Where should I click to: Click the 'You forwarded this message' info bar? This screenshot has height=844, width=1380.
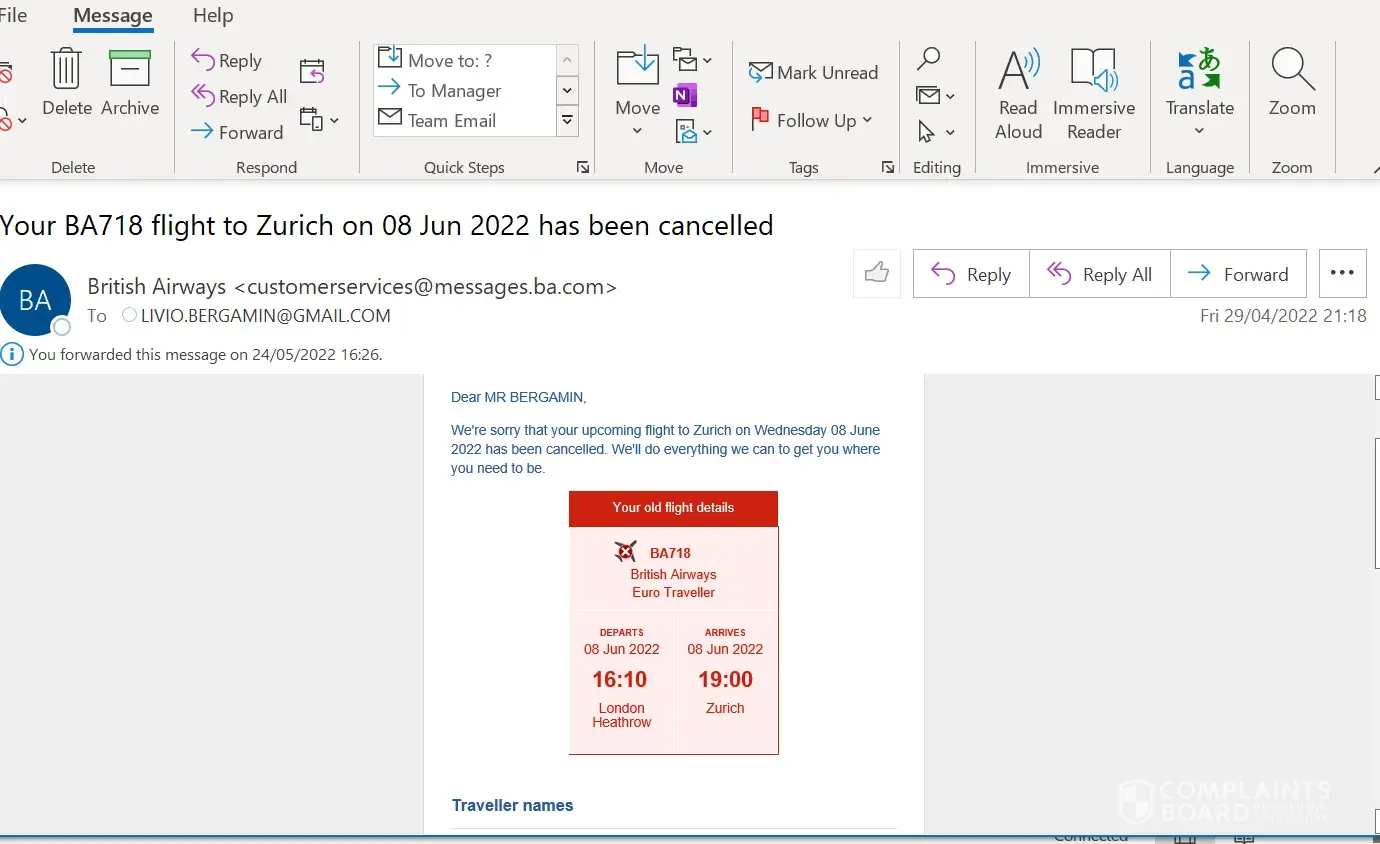click(205, 354)
